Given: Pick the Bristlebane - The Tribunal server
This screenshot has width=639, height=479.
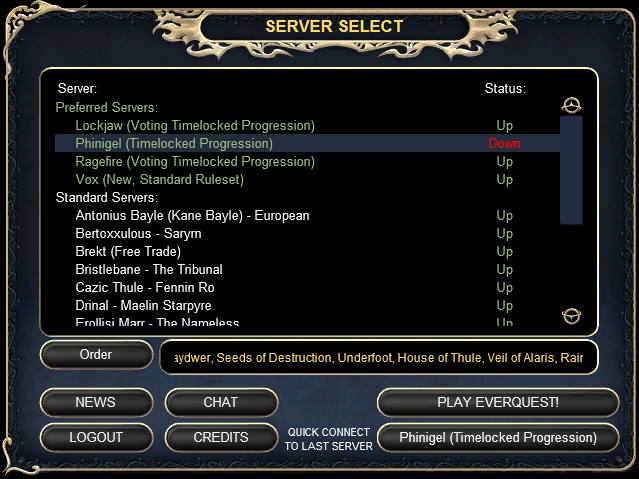Looking at the screenshot, I should coord(307,269).
